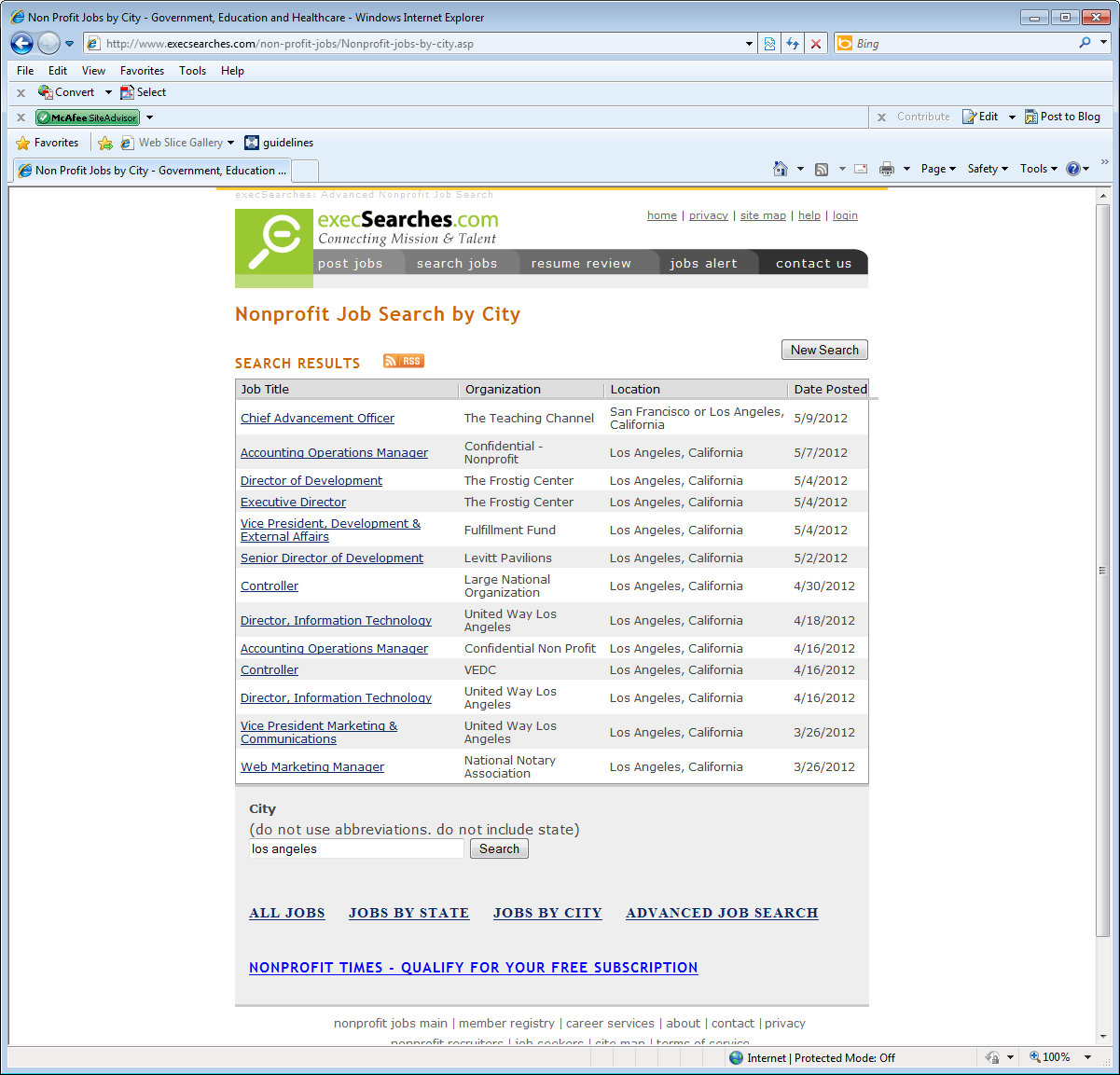
Task: Click the Home icon in command bar
Action: coord(781,169)
